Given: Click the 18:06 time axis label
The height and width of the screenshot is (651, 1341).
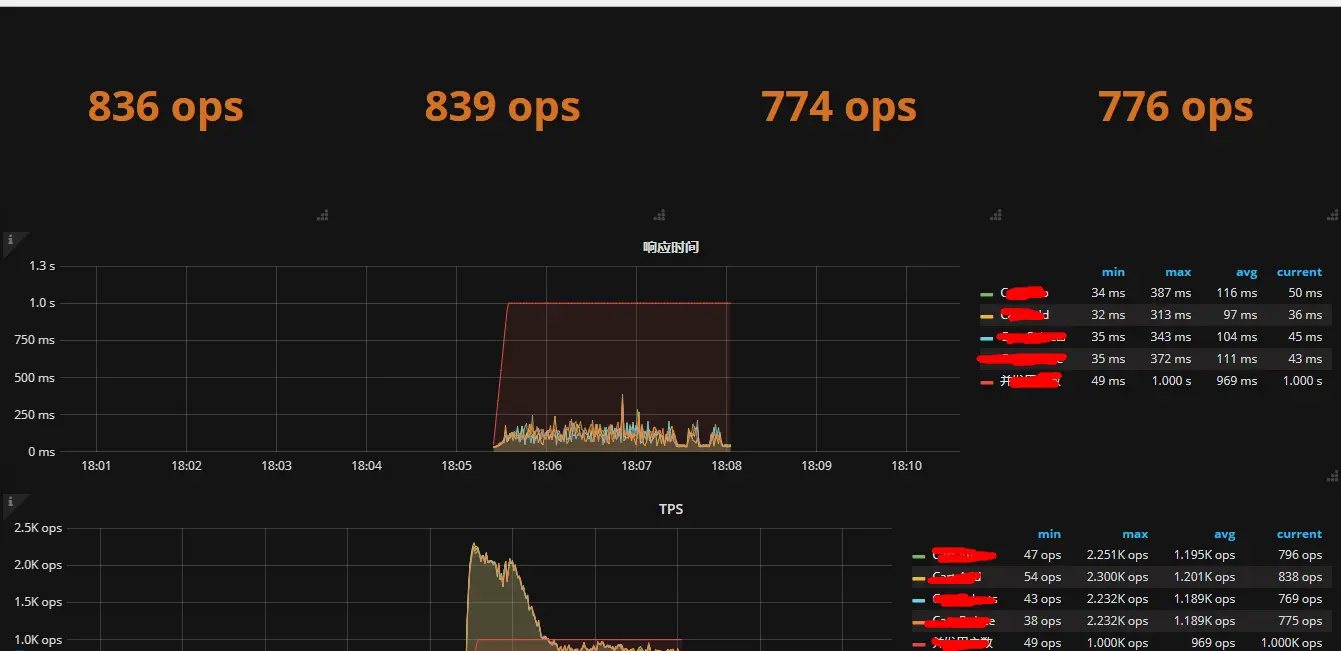Looking at the screenshot, I should click(x=546, y=466).
